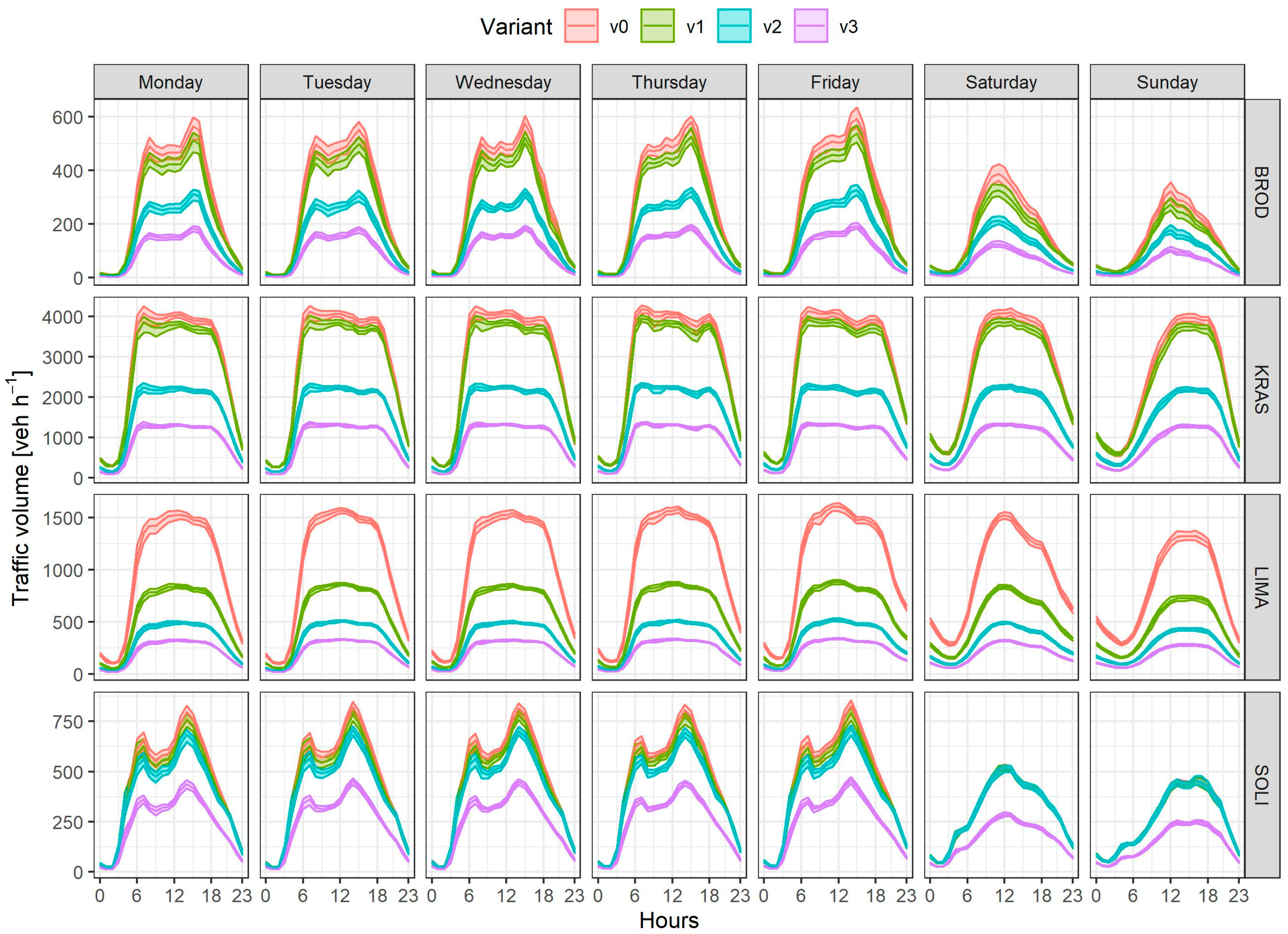Select the Thursday column header
1288x934 pixels.
[669, 82]
